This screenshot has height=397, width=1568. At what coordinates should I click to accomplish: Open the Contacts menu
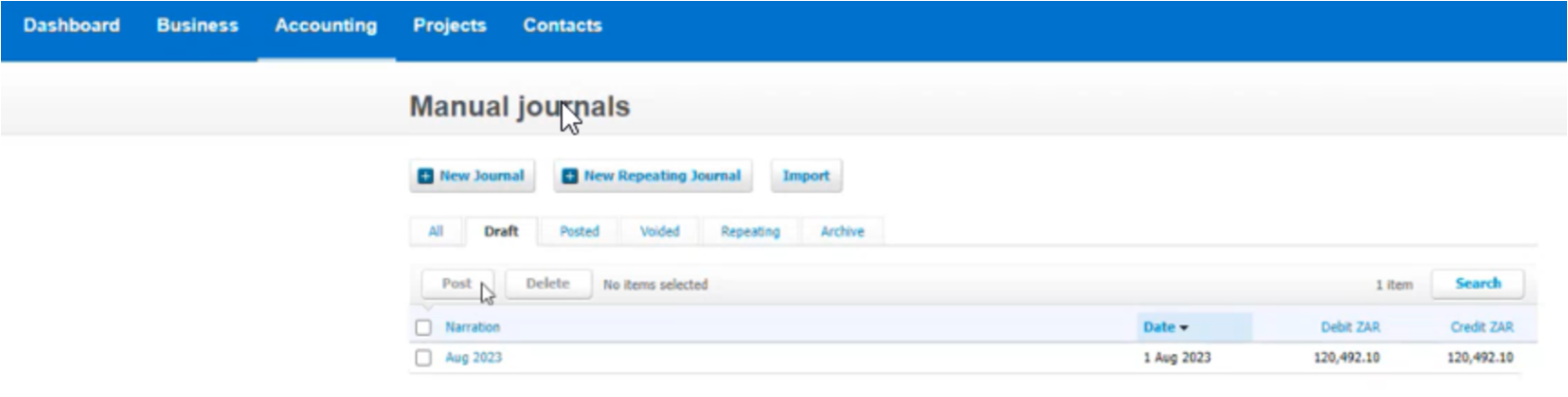(562, 26)
